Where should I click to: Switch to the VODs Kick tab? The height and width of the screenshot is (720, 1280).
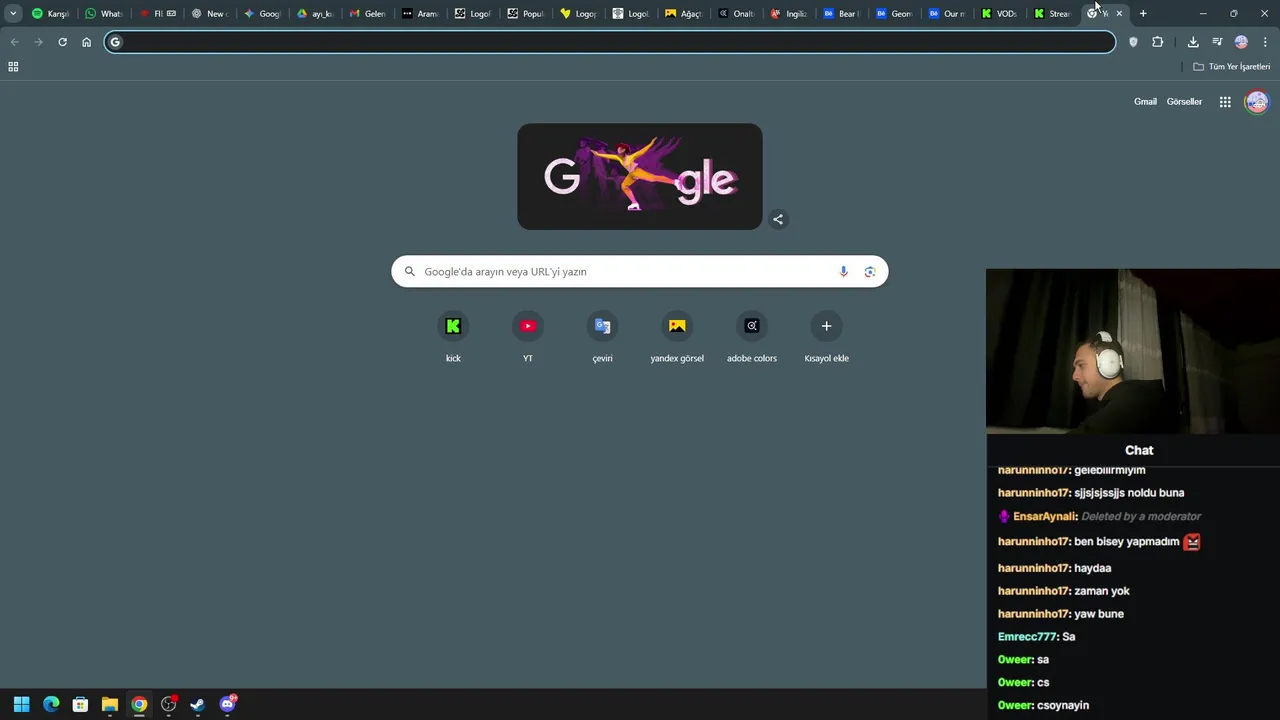click(1000, 14)
